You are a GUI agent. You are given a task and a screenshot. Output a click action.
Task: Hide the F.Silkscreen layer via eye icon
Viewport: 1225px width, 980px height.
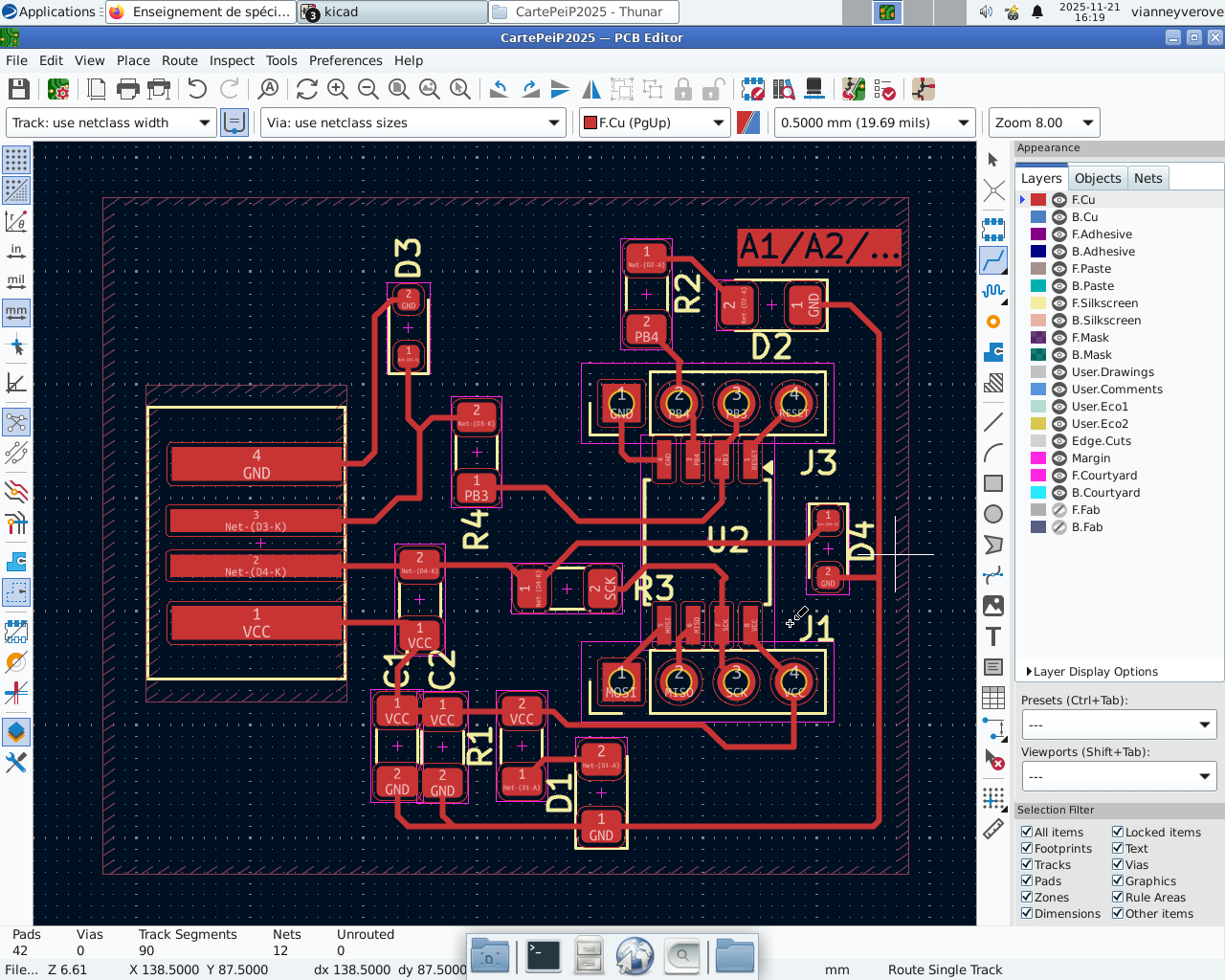[1059, 303]
